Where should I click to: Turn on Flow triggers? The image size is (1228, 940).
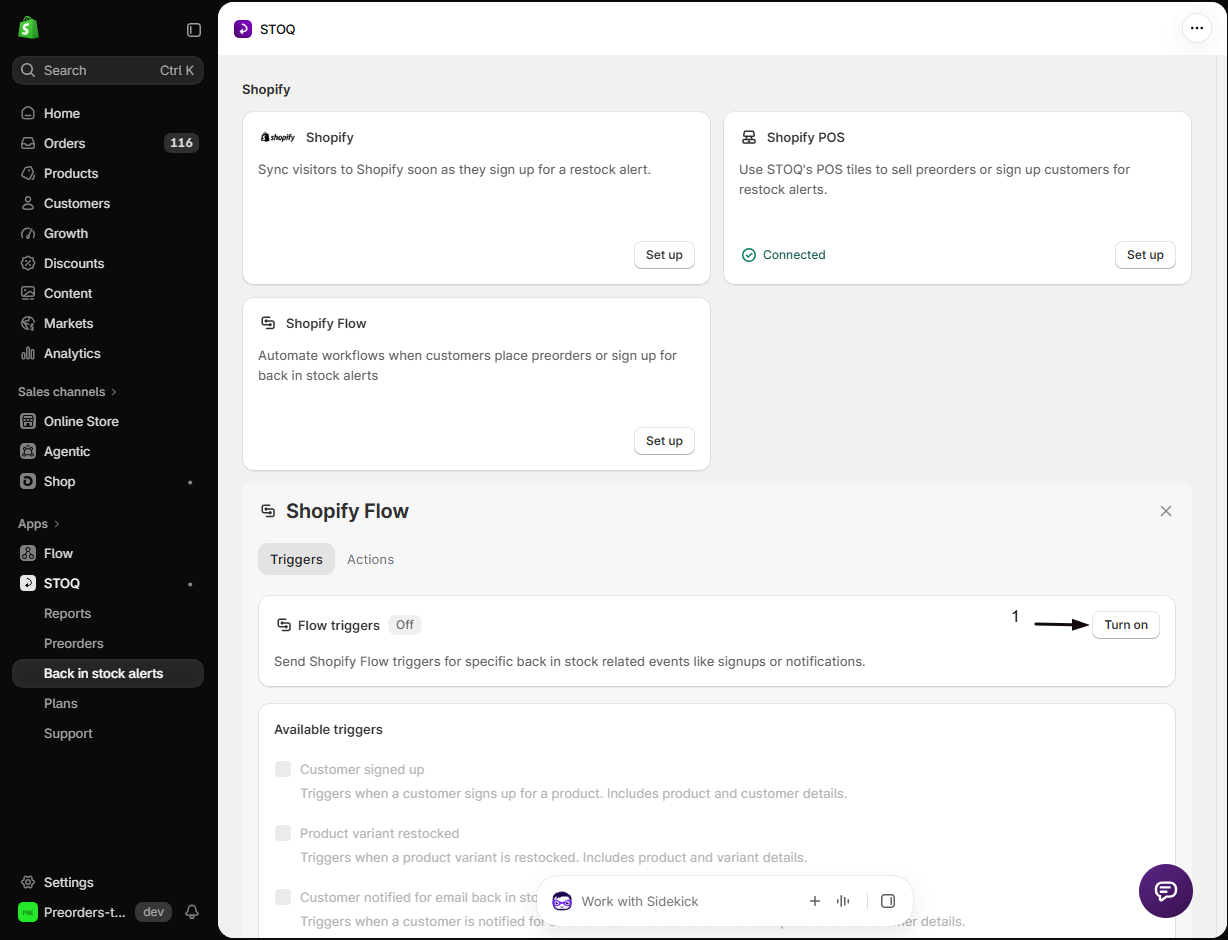tap(1126, 625)
